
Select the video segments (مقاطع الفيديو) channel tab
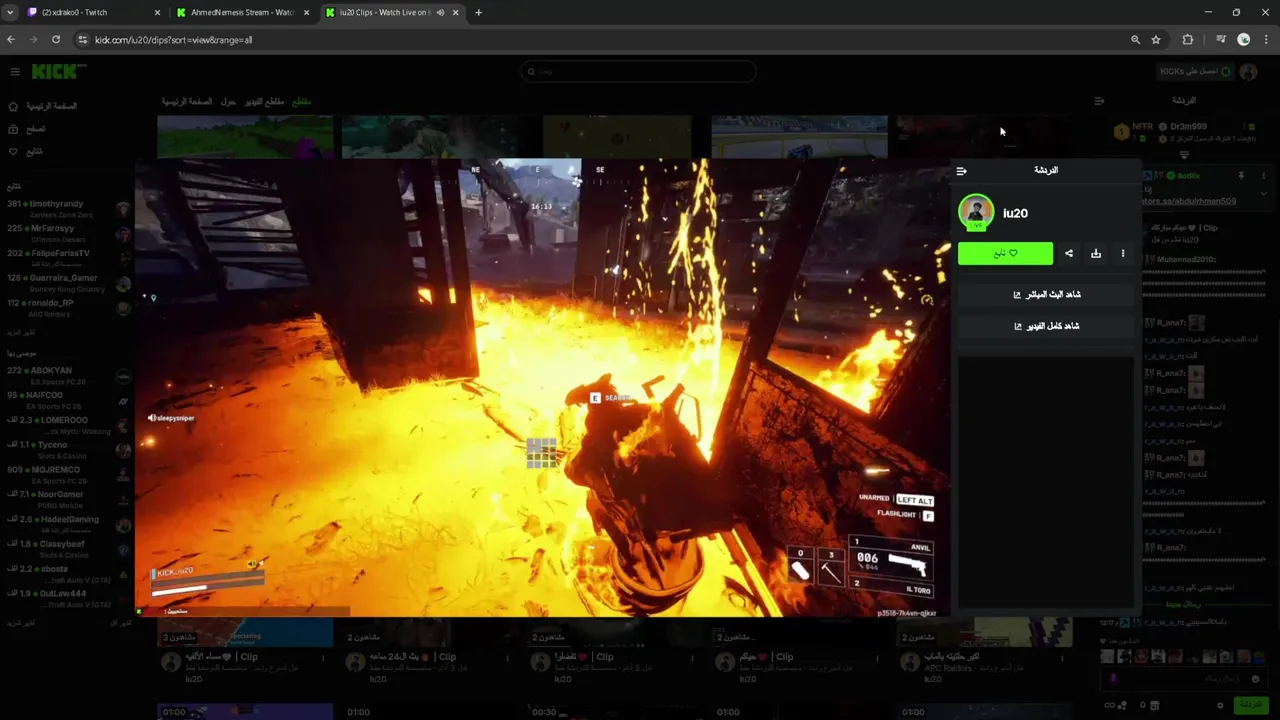click(265, 102)
